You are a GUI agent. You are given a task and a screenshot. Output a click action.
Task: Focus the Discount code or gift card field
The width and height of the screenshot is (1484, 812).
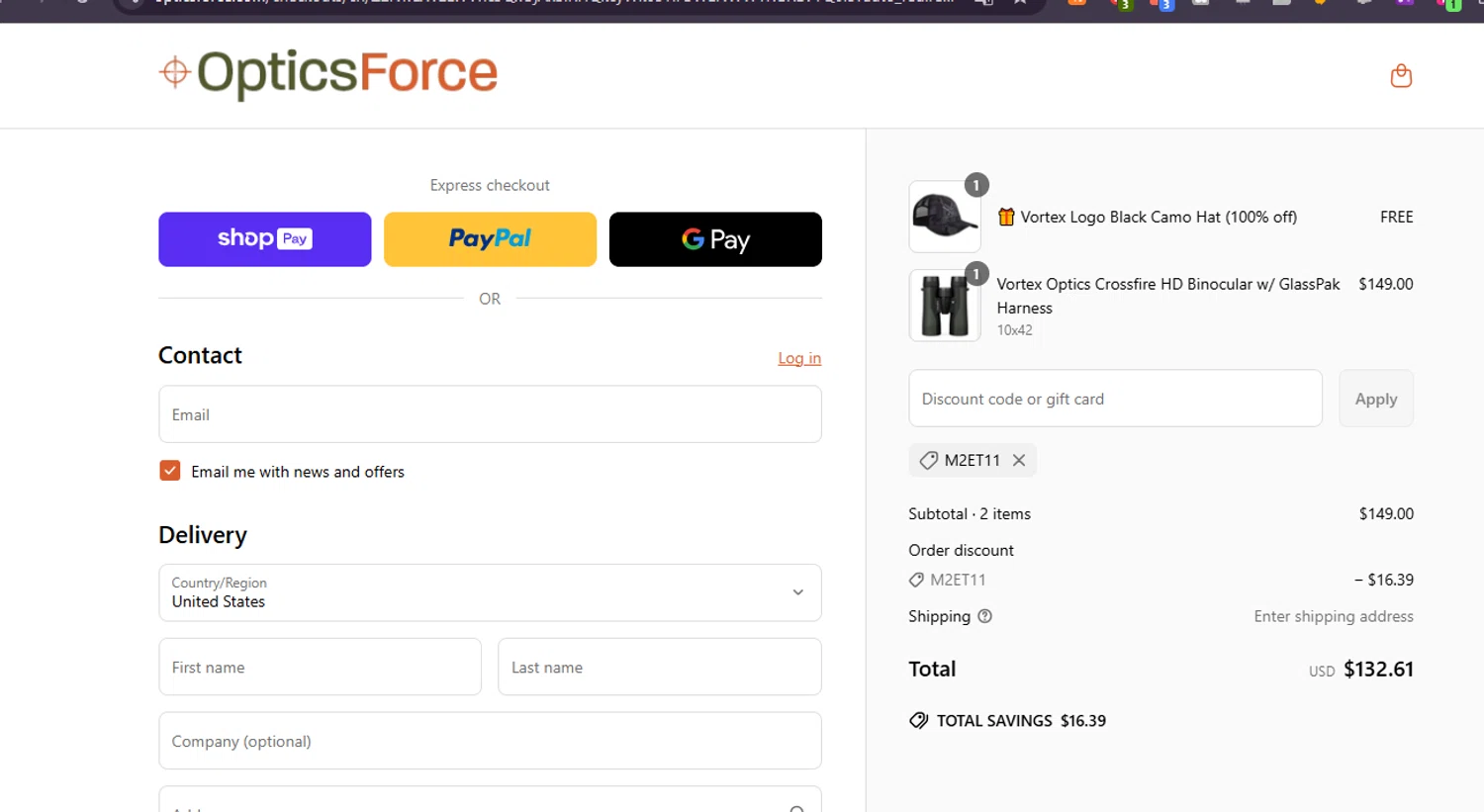[1115, 399]
